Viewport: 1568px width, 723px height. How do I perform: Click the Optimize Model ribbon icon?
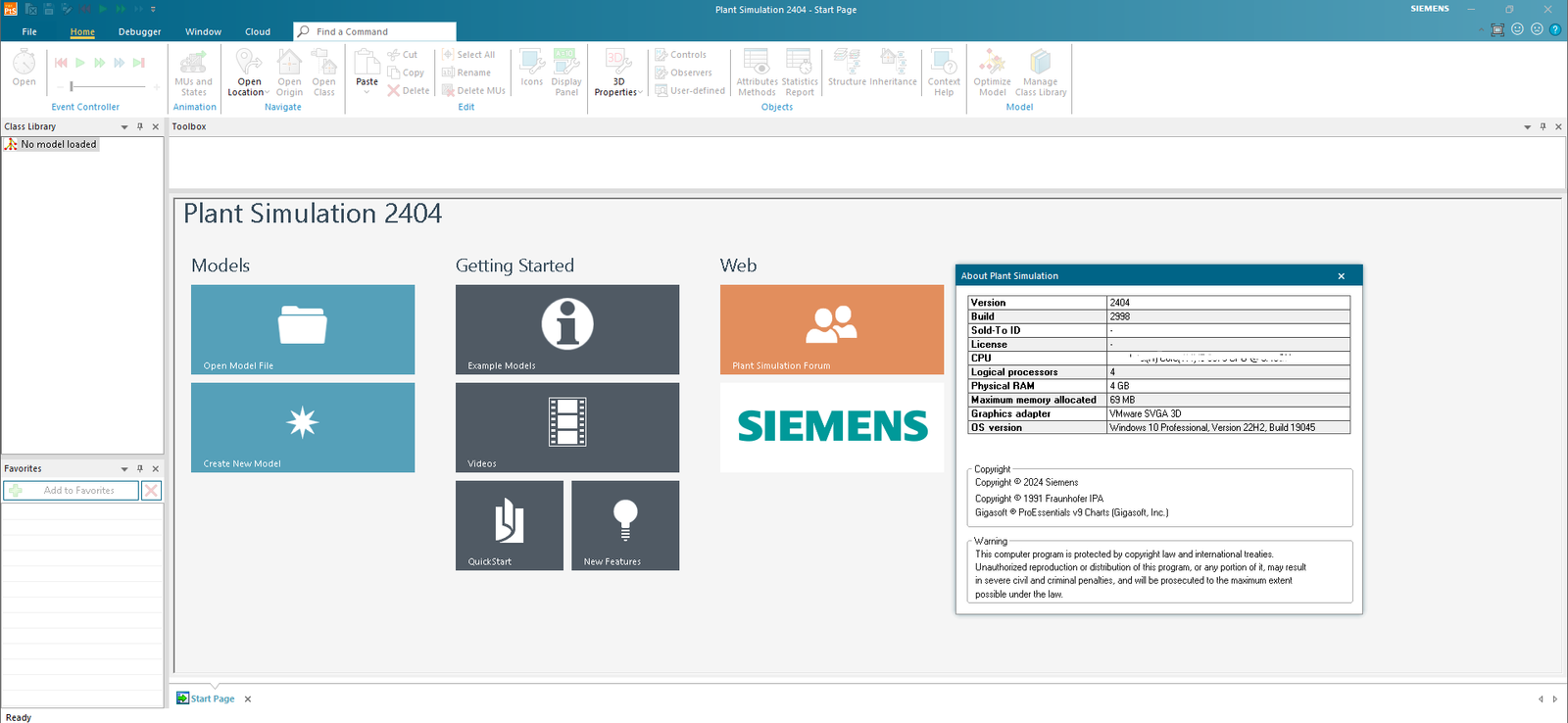(992, 73)
